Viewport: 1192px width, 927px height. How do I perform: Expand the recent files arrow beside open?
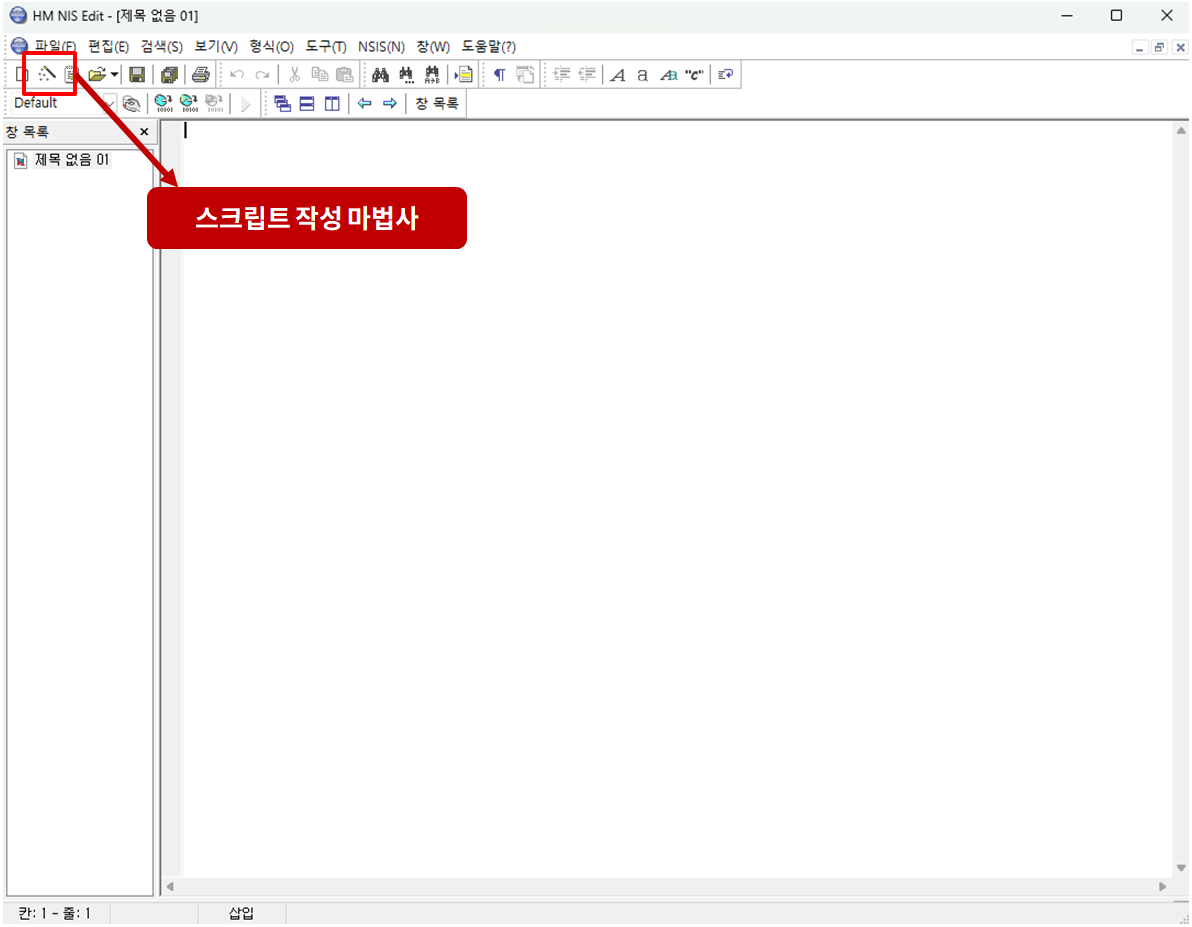(x=114, y=75)
